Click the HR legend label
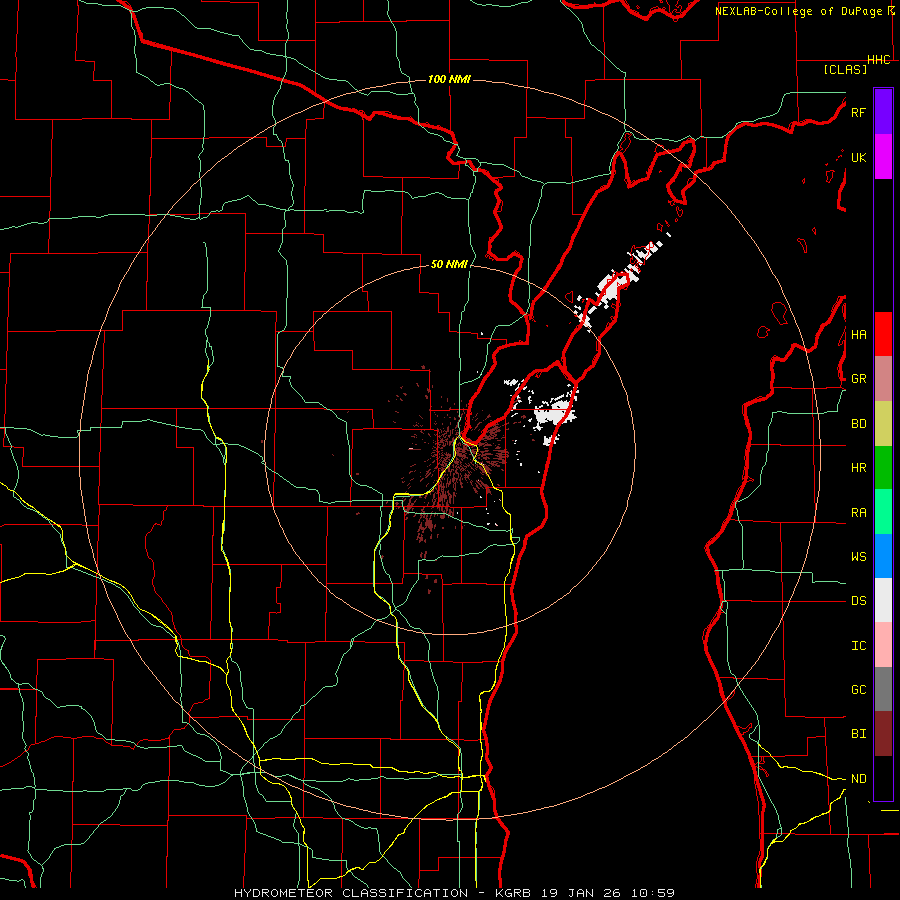The width and height of the screenshot is (900, 900). click(x=858, y=468)
